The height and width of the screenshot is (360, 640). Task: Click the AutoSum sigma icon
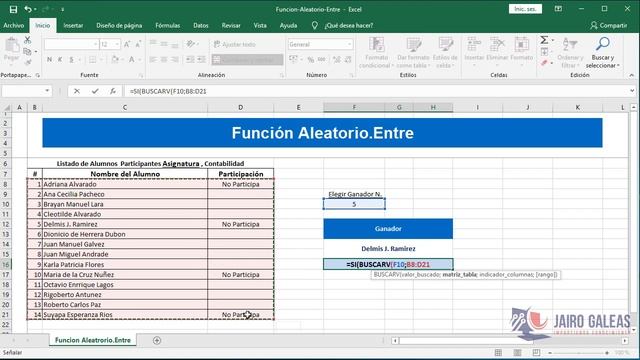click(544, 40)
